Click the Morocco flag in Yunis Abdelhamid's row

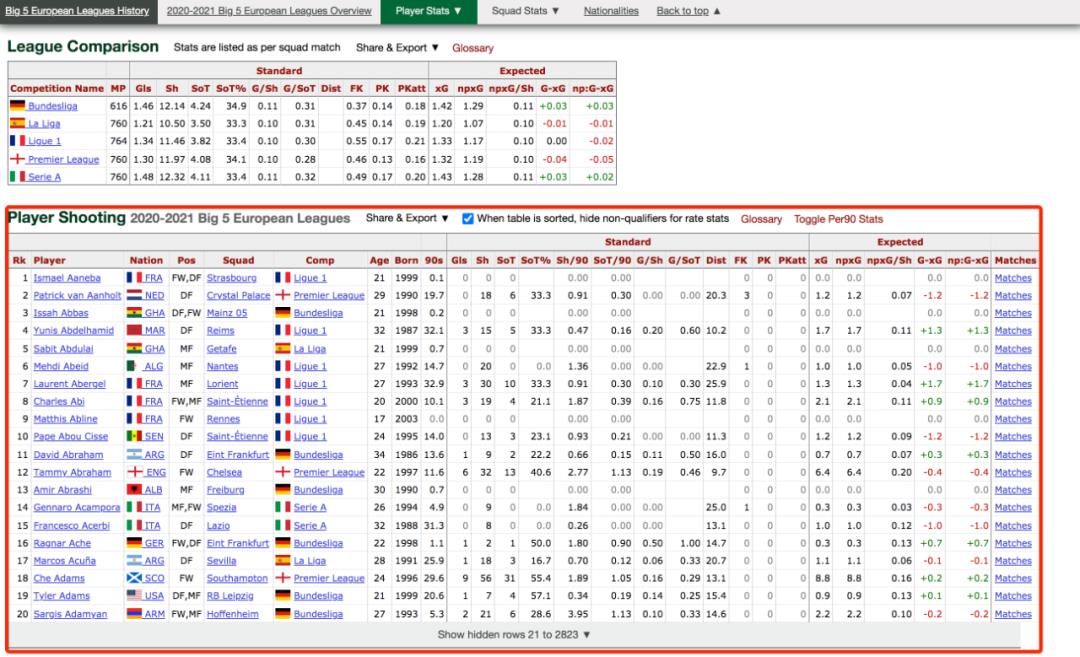click(x=134, y=330)
